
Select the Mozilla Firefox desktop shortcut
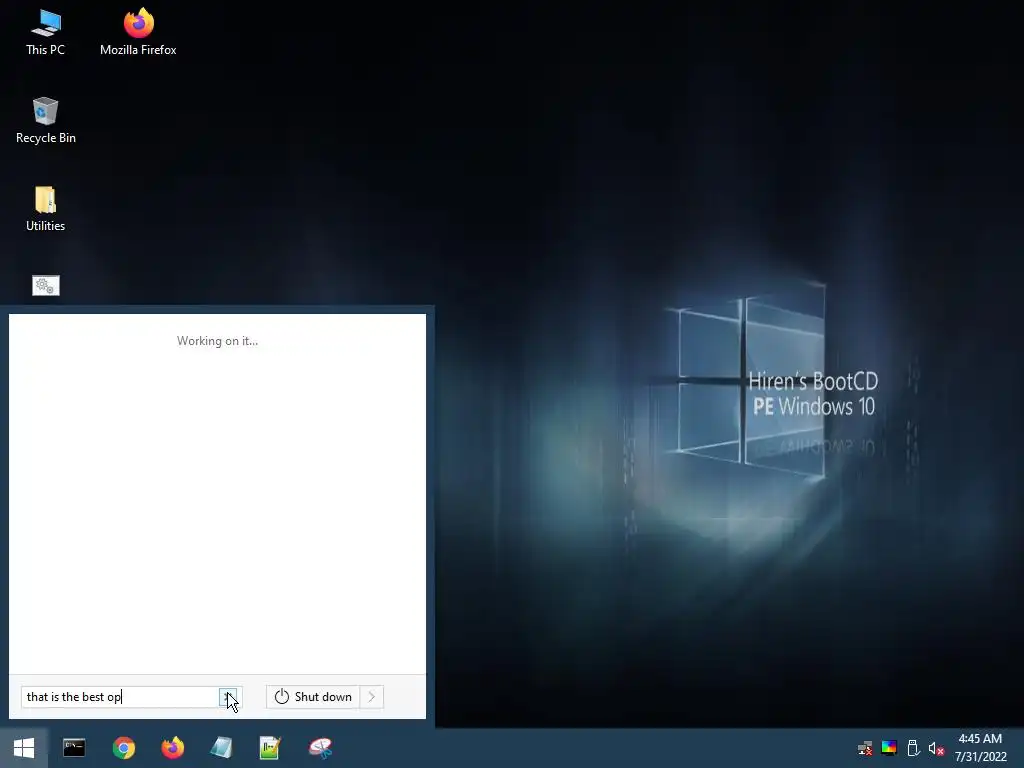click(x=138, y=33)
